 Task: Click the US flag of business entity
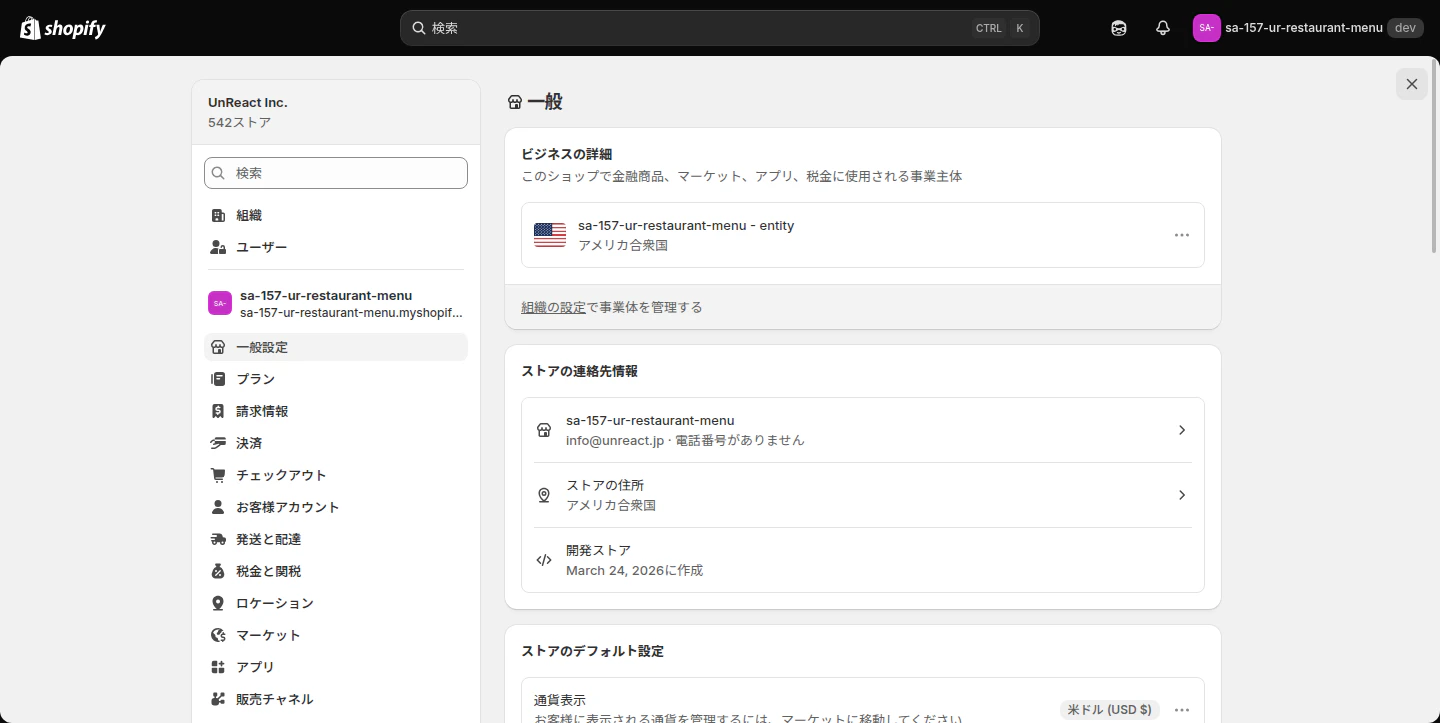tap(550, 235)
